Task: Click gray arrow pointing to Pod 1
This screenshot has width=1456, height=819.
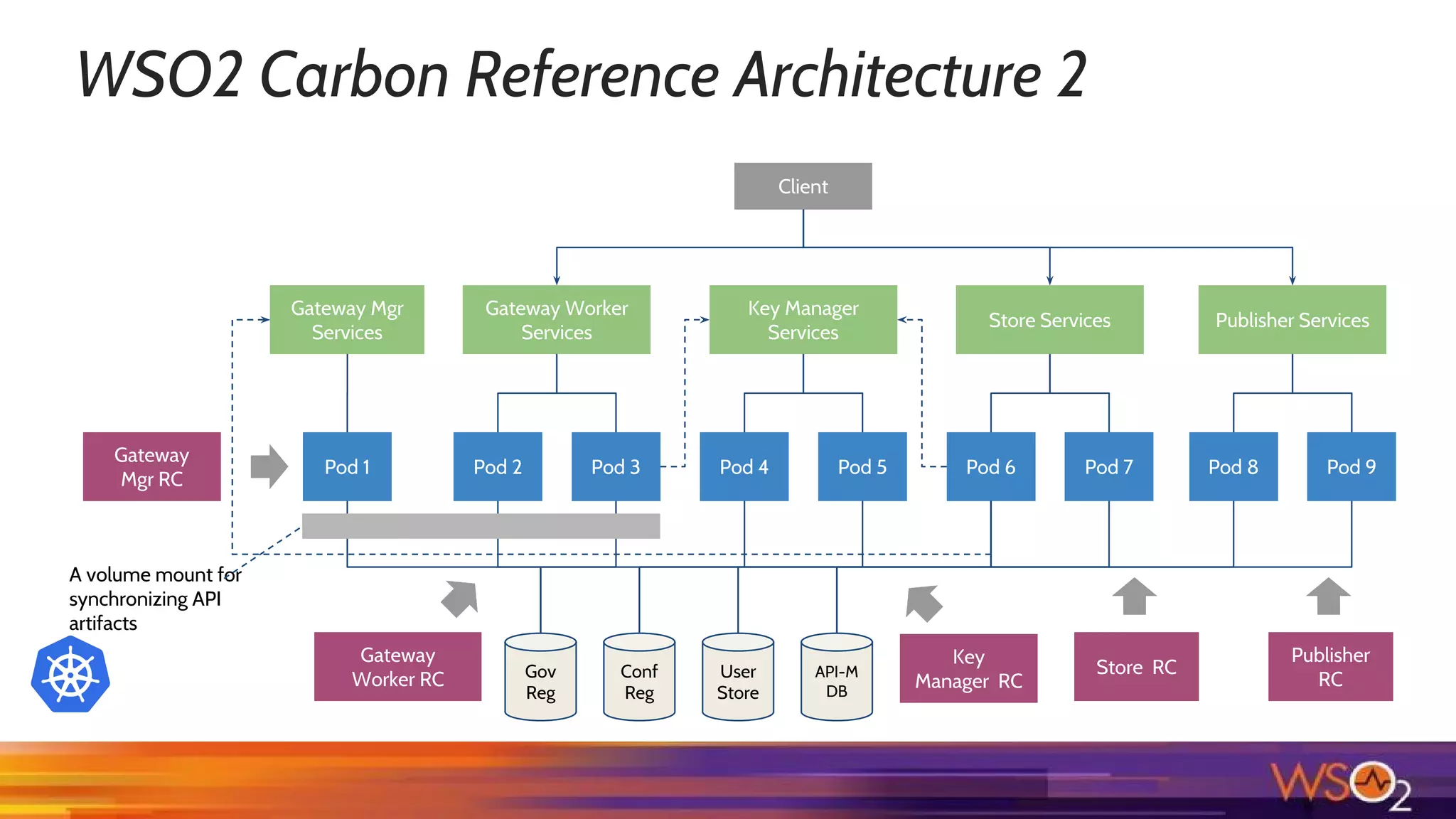Action: (269, 467)
